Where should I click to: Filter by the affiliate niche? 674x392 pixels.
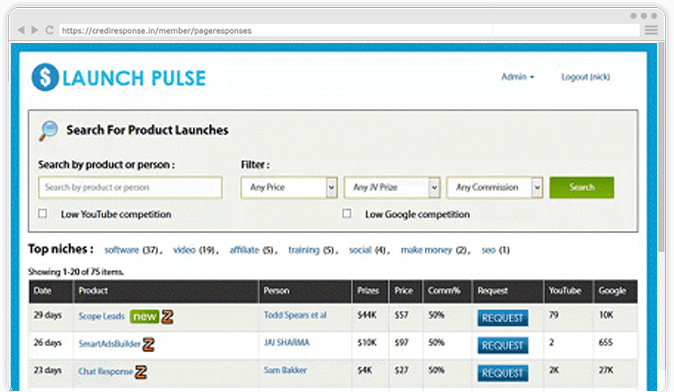(x=244, y=250)
